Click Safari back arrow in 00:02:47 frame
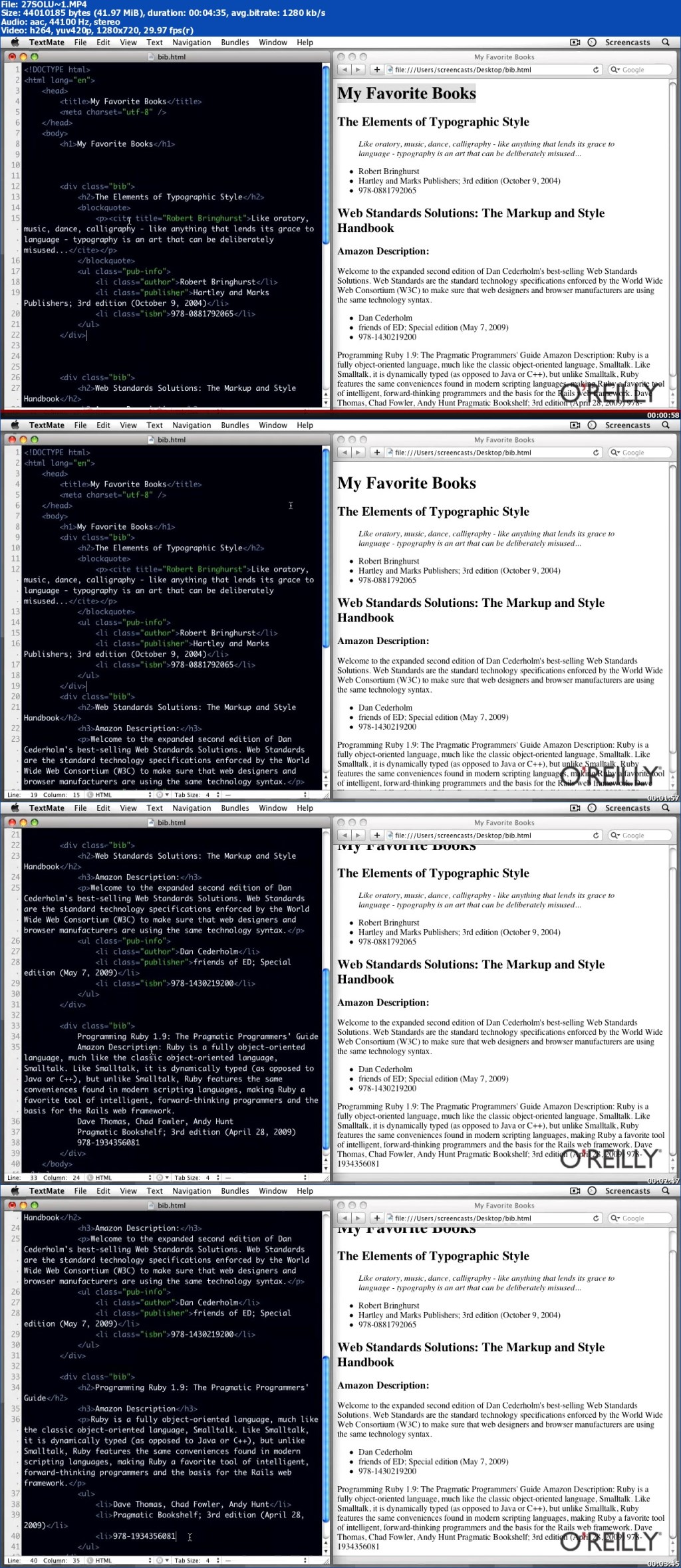The image size is (681, 1568). pyautogui.click(x=345, y=836)
